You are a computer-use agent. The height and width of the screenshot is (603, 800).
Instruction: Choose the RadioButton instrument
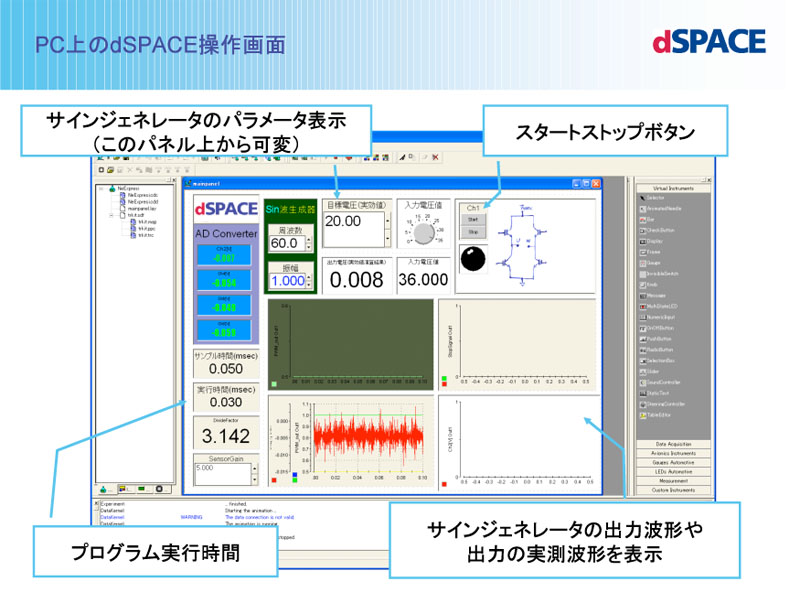pos(657,350)
